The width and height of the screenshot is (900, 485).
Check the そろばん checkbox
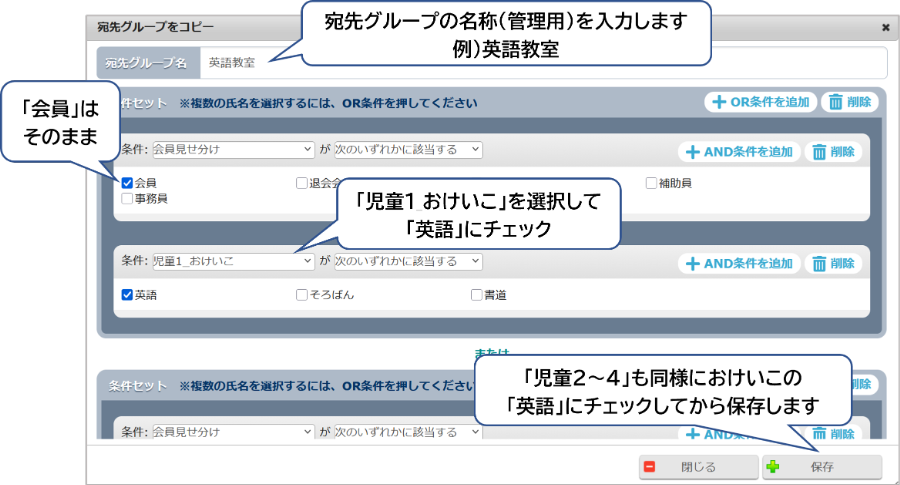tap(302, 295)
